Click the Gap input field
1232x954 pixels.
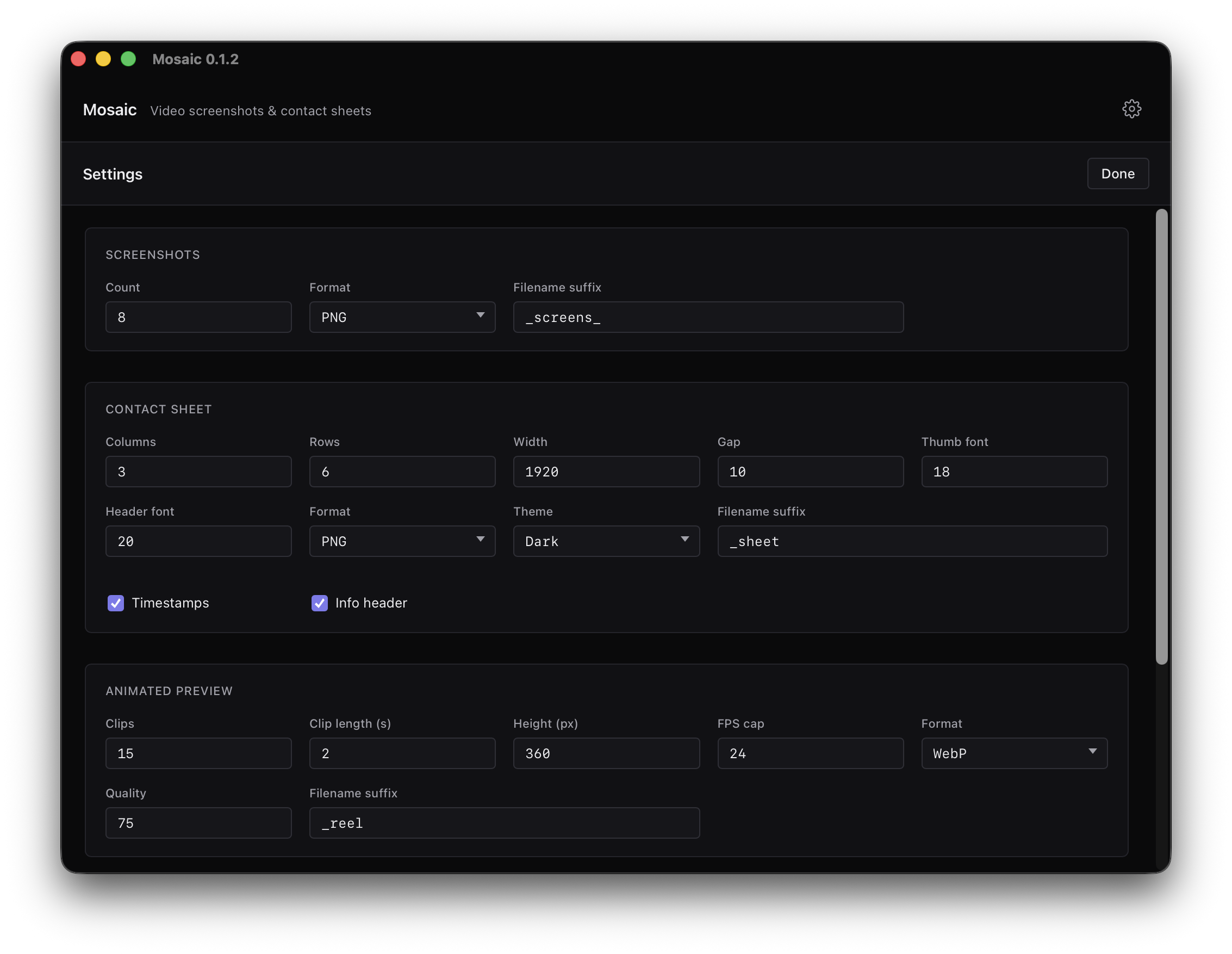click(811, 472)
